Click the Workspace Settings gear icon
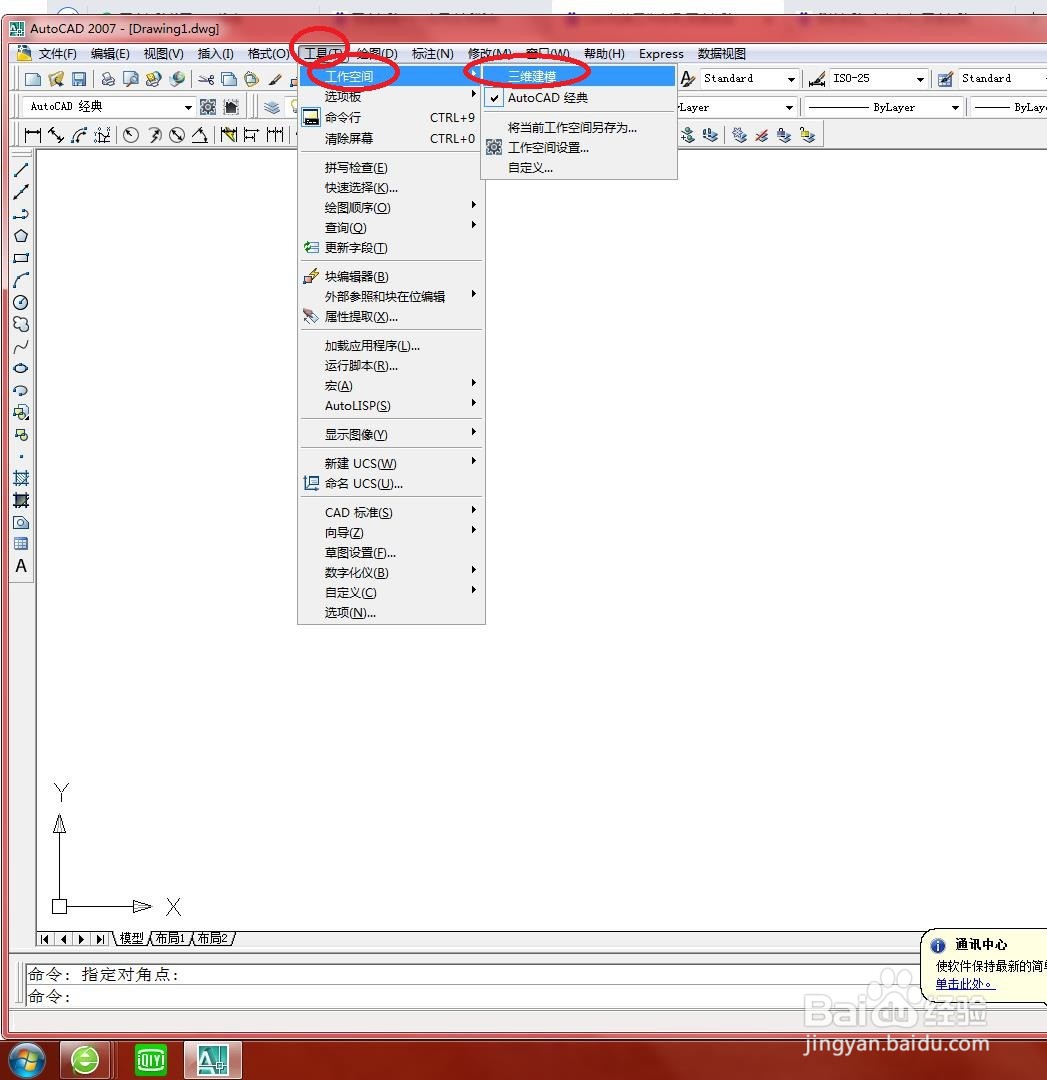Image resolution: width=1047 pixels, height=1080 pixels. [x=208, y=107]
